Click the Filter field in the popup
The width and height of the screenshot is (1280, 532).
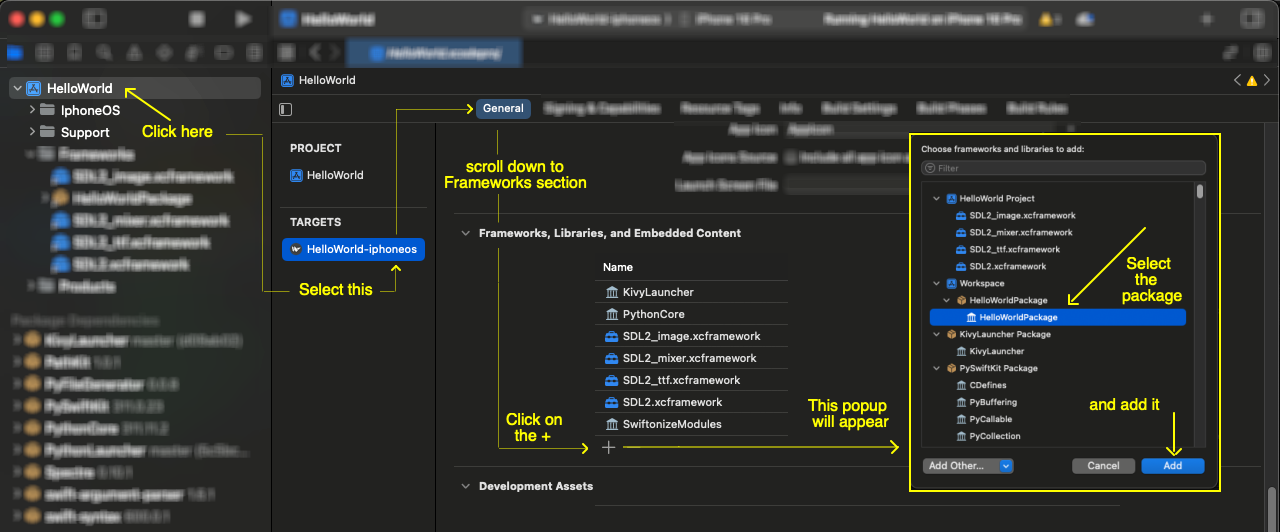pos(1064,168)
